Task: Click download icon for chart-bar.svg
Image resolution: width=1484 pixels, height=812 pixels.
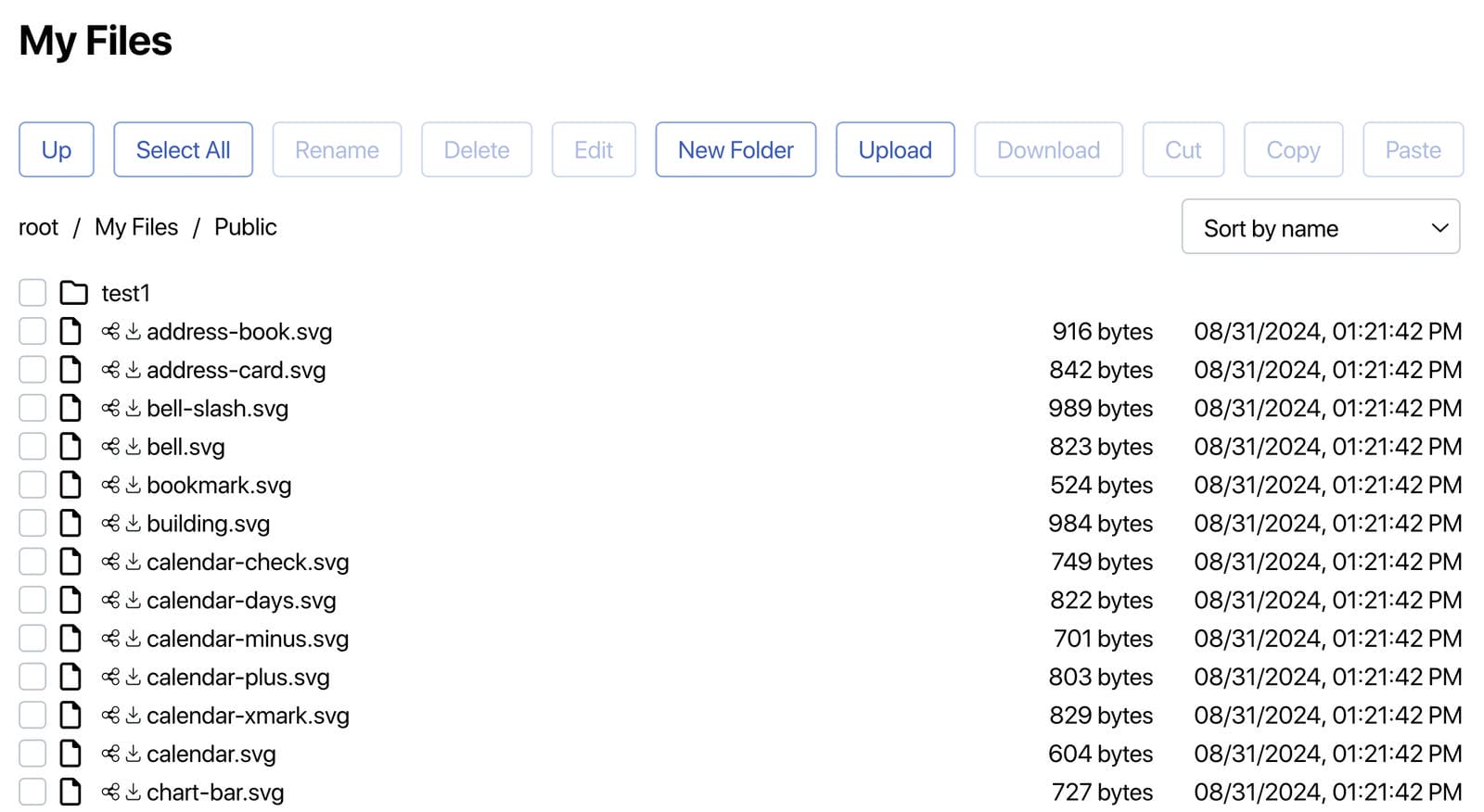Action: 134,793
